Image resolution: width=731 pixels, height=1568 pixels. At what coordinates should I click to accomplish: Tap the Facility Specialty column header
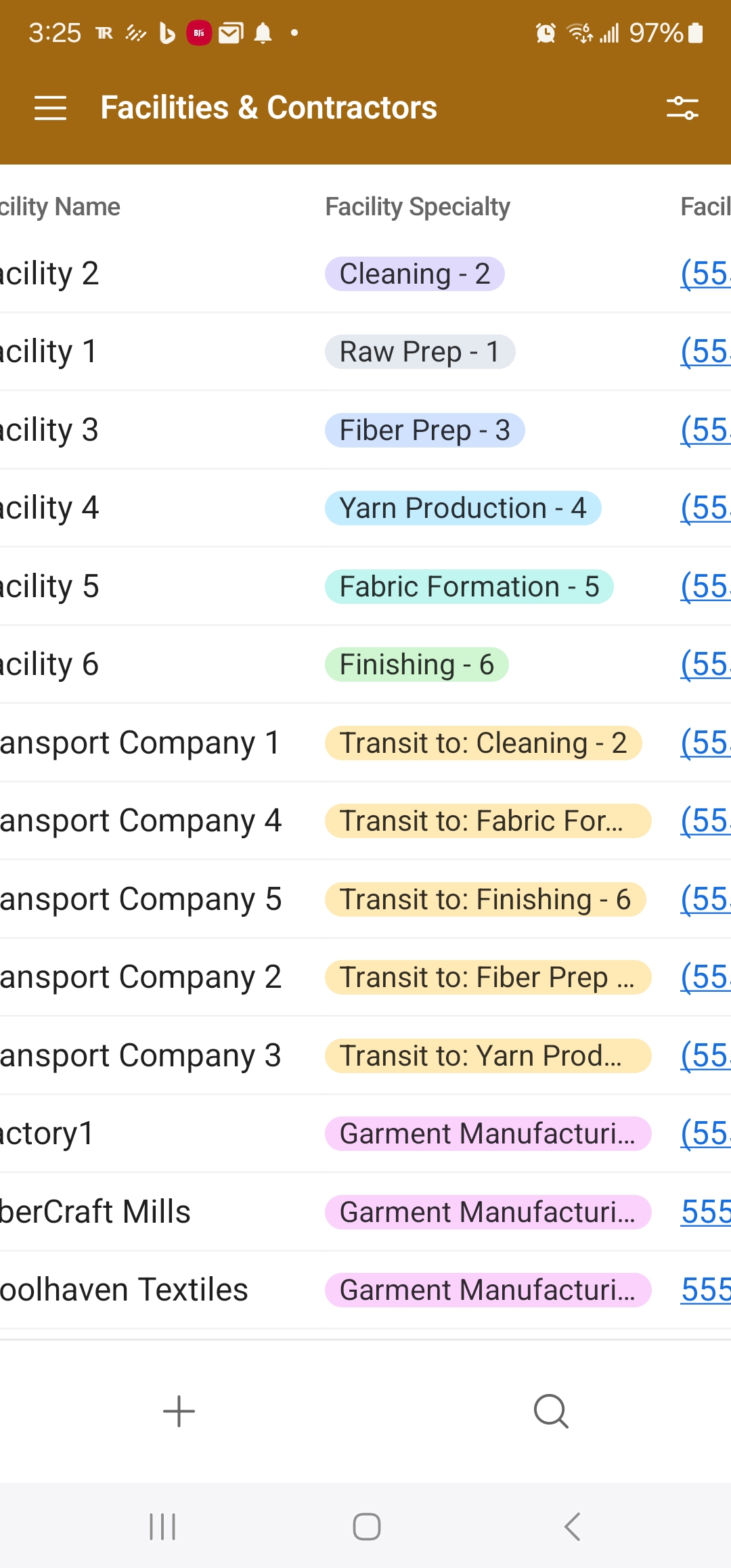click(418, 206)
